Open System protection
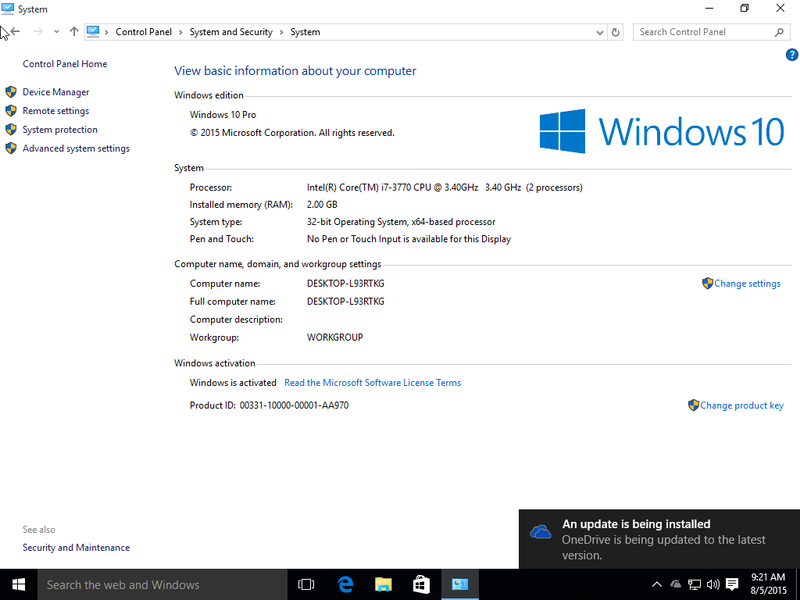The image size is (800, 600). 60,130
